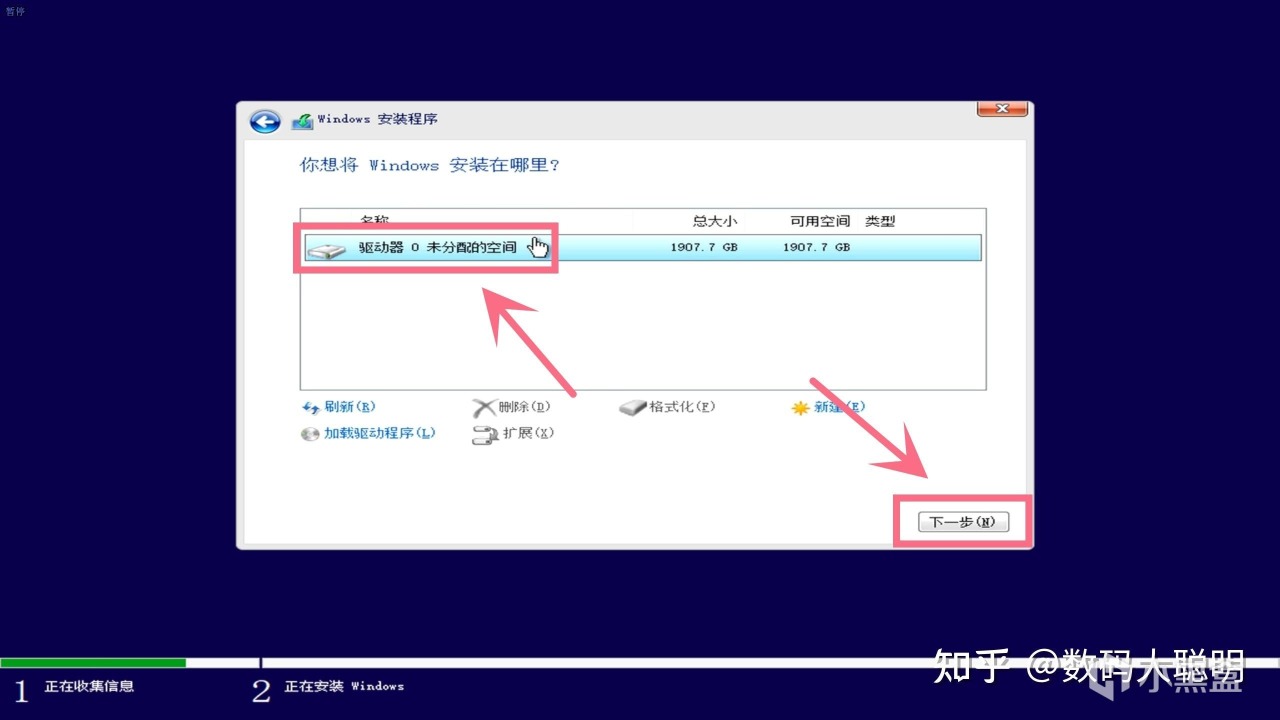This screenshot has width=1280, height=720.
Task: Click the green setup progress bar
Action: (93, 663)
